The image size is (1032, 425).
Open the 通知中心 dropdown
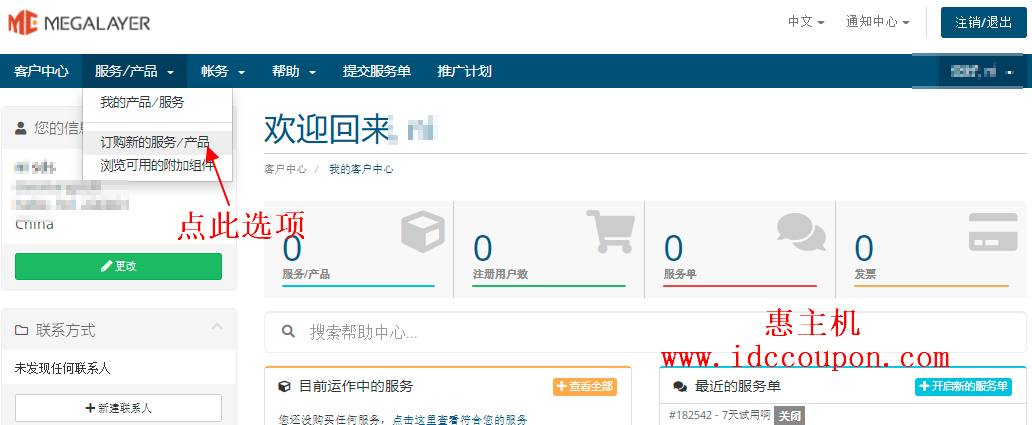tap(877, 22)
